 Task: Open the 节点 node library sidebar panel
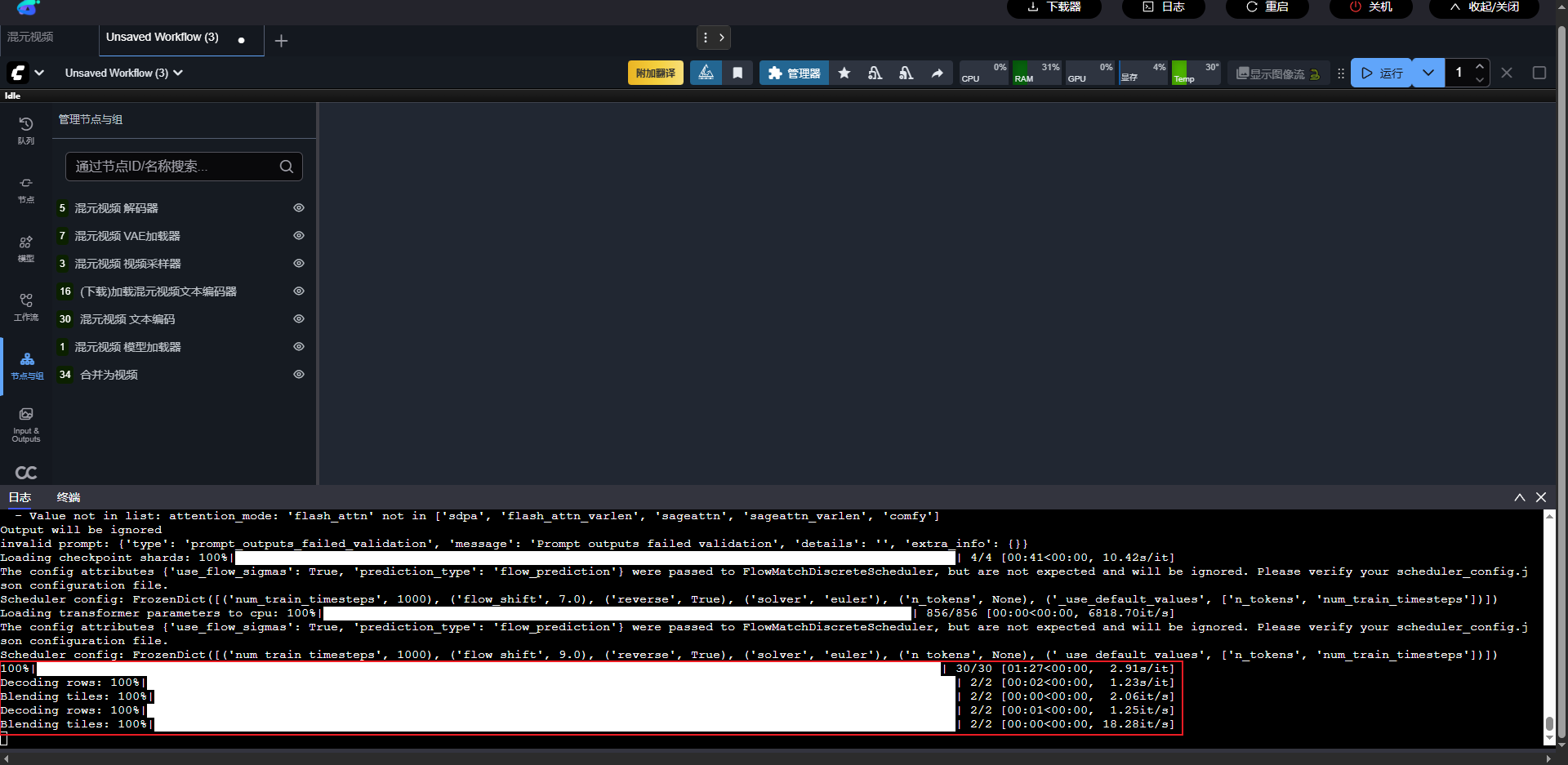(x=26, y=190)
